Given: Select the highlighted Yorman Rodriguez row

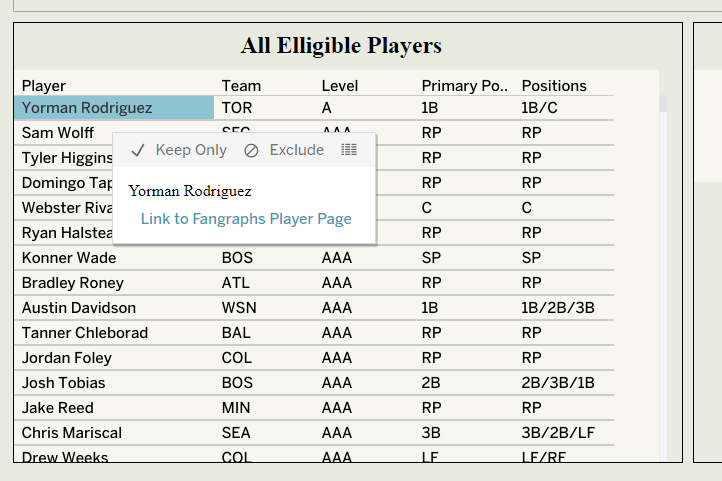Looking at the screenshot, I should pos(87,108).
